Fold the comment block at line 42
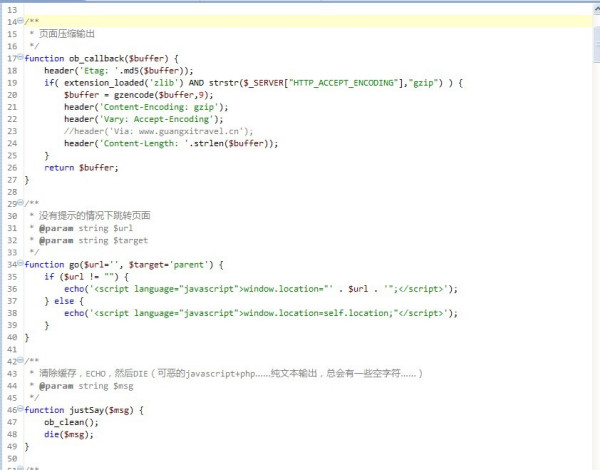The height and width of the screenshot is (470, 600). click(x=20, y=360)
